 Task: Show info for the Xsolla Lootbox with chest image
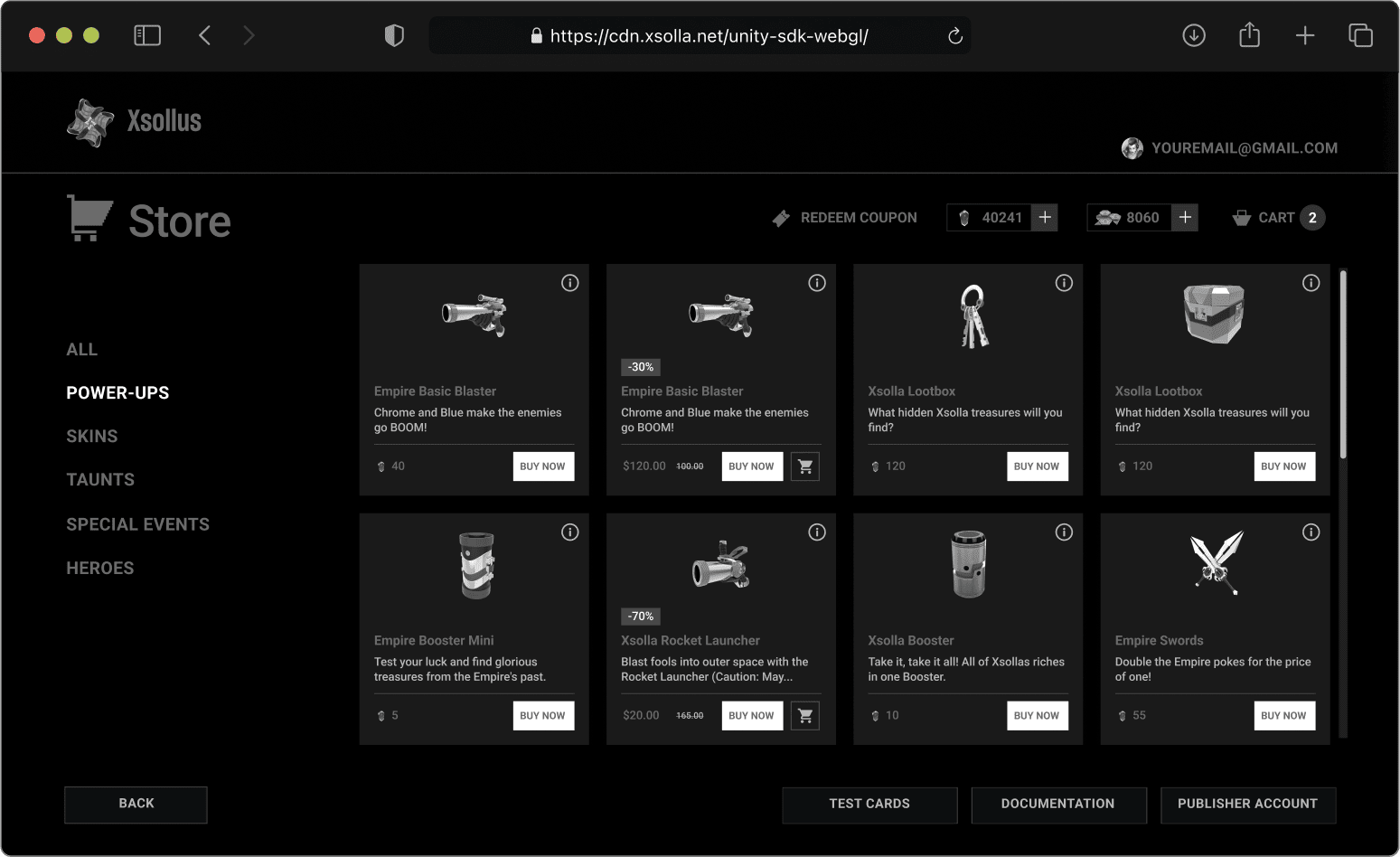(x=1311, y=283)
